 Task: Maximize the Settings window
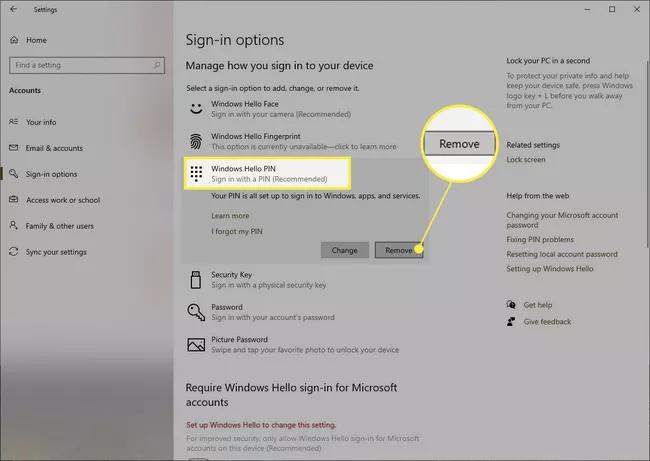point(612,9)
